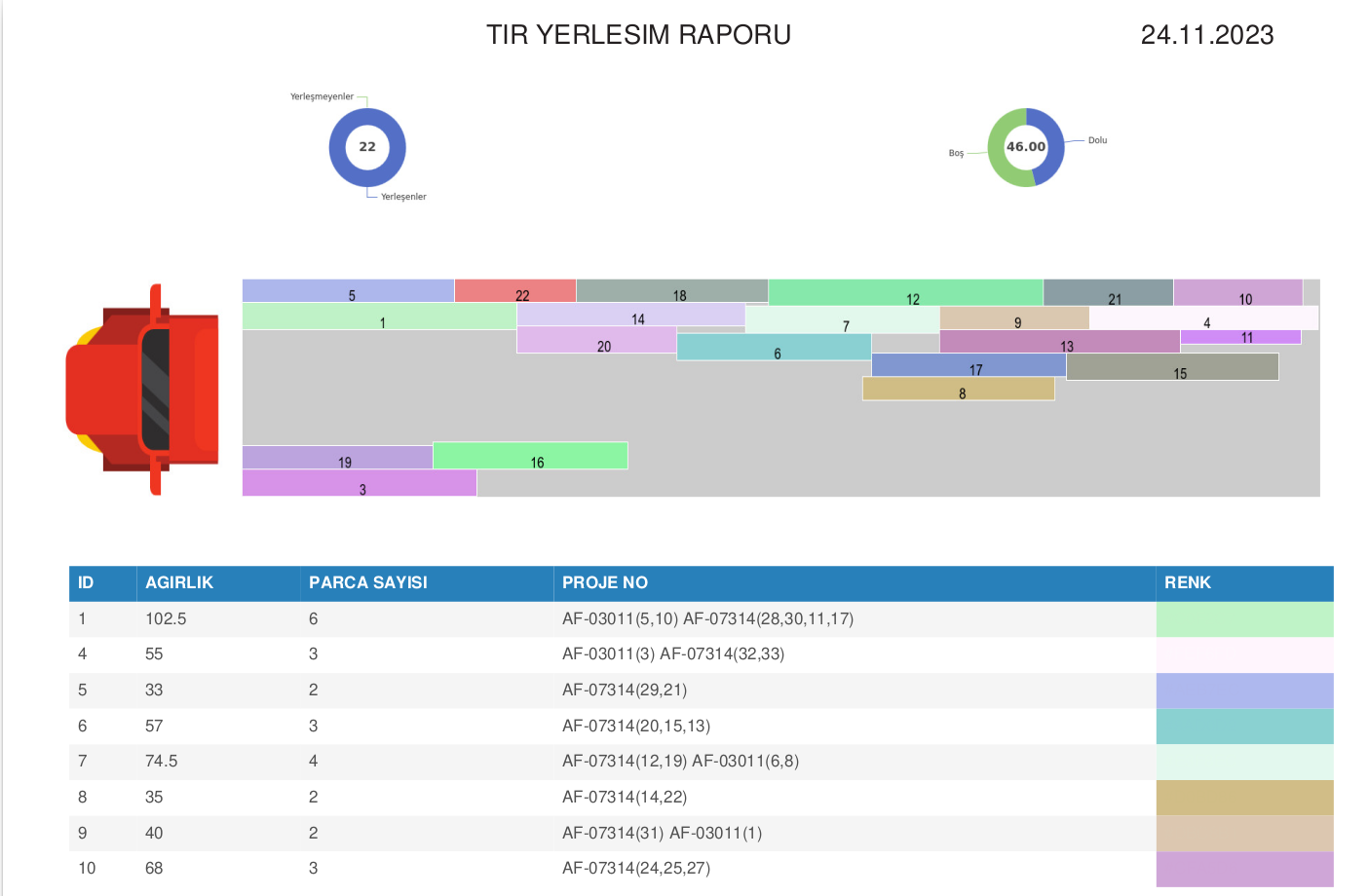This screenshot has width=1368, height=896.
Task: Click cargo block 16 in layout
Action: (530, 456)
